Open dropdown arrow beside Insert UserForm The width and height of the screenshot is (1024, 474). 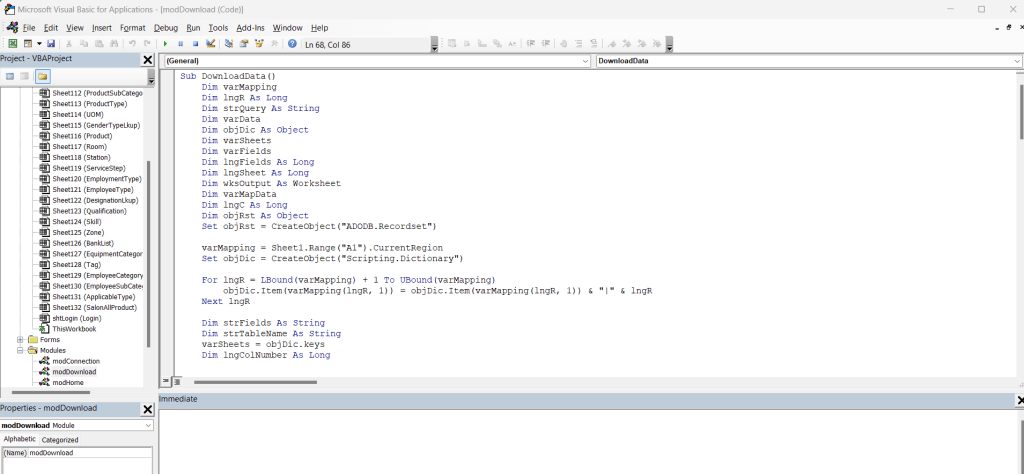tap(39, 44)
